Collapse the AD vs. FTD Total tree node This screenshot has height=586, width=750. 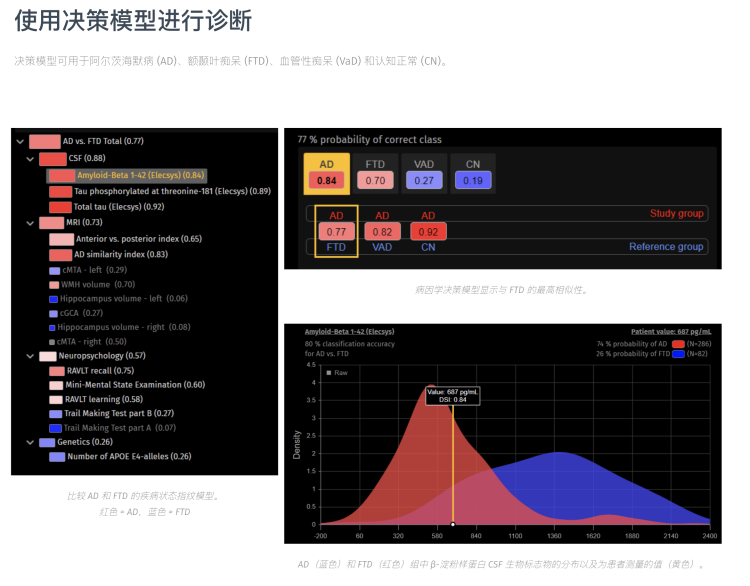pos(20,142)
